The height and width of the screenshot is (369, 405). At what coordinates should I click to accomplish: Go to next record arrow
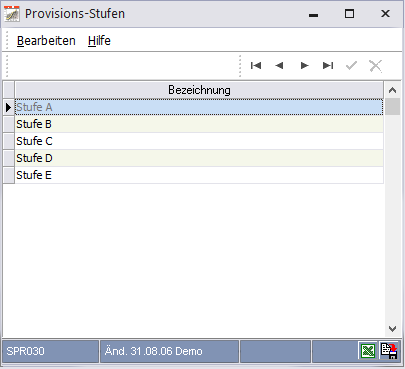304,65
